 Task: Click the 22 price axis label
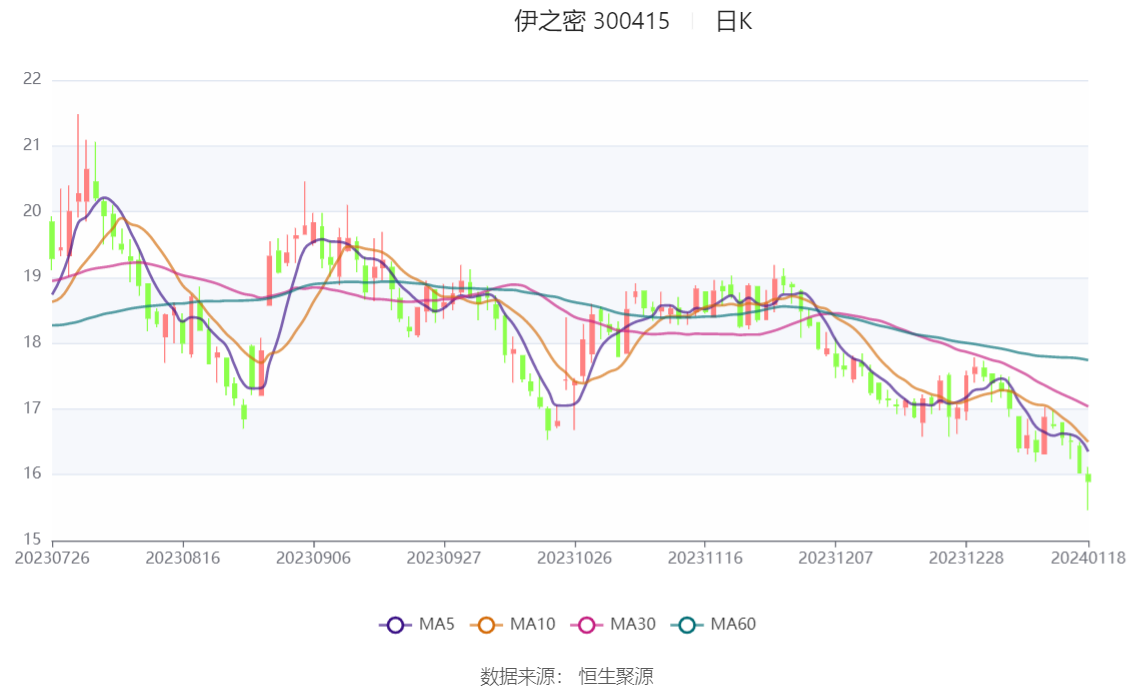(x=32, y=79)
